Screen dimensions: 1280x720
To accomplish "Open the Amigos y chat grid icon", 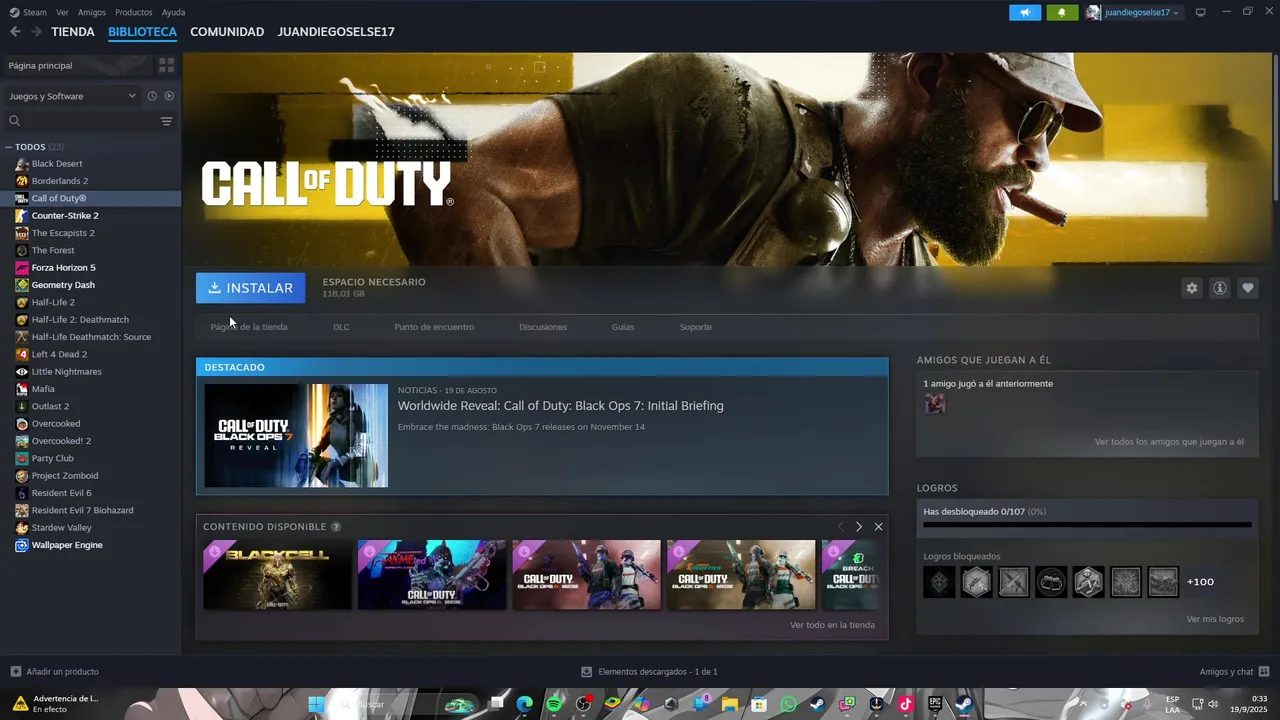I will (1264, 671).
